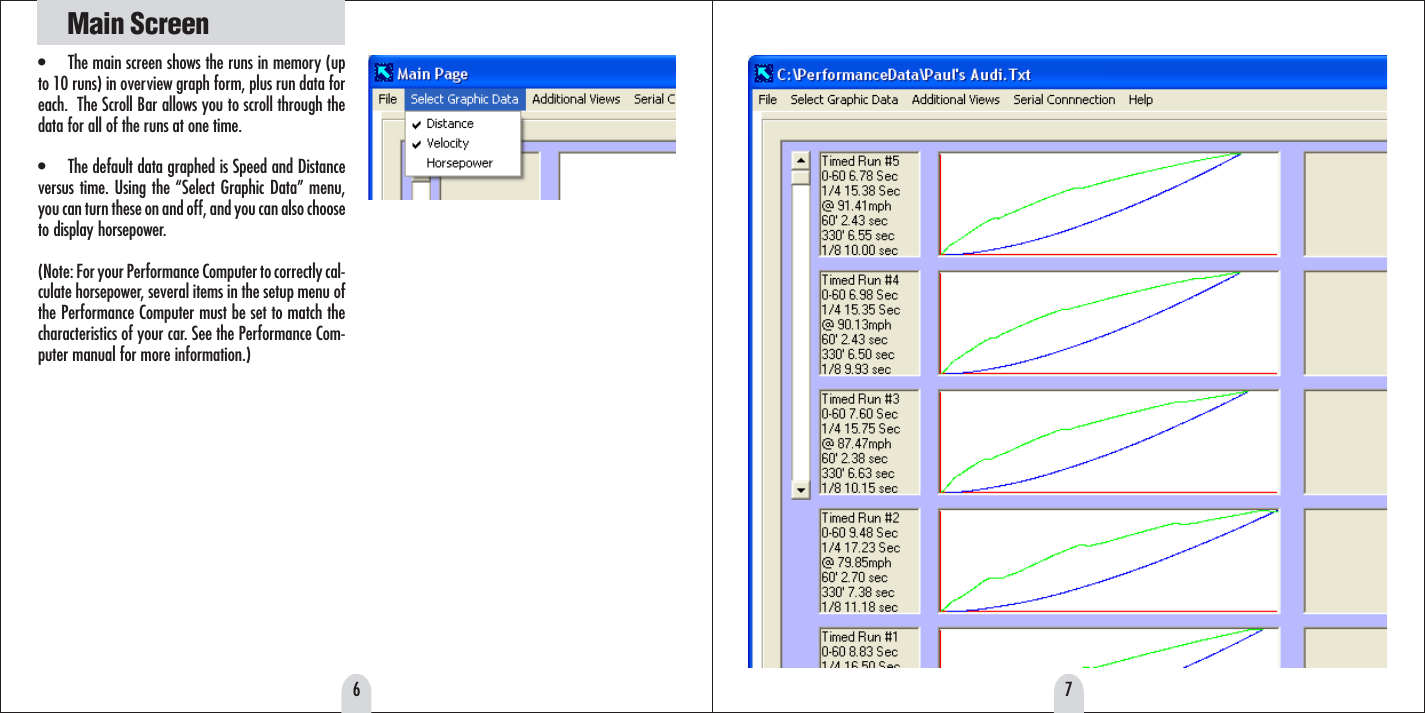Open the Help menu in Paul's Audi window
This screenshot has width=1425, height=713.
tap(1139, 99)
